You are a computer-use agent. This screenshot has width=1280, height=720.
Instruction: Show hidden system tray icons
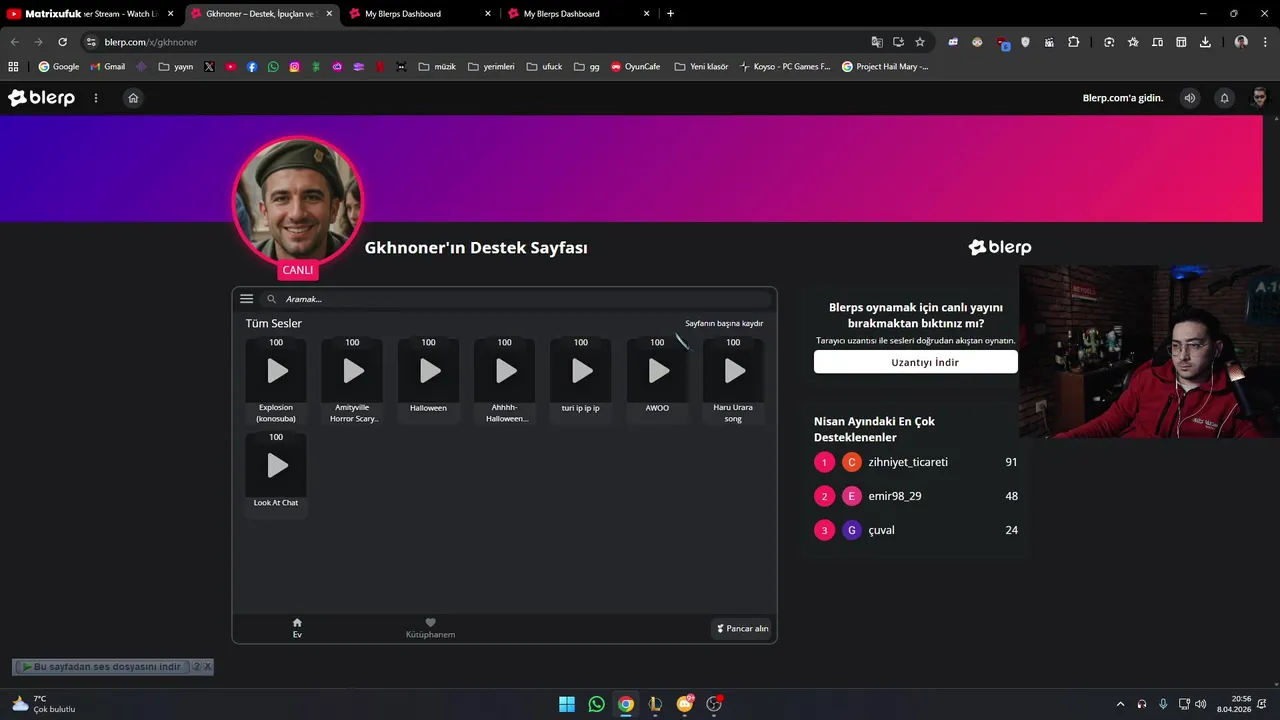[1120, 704]
